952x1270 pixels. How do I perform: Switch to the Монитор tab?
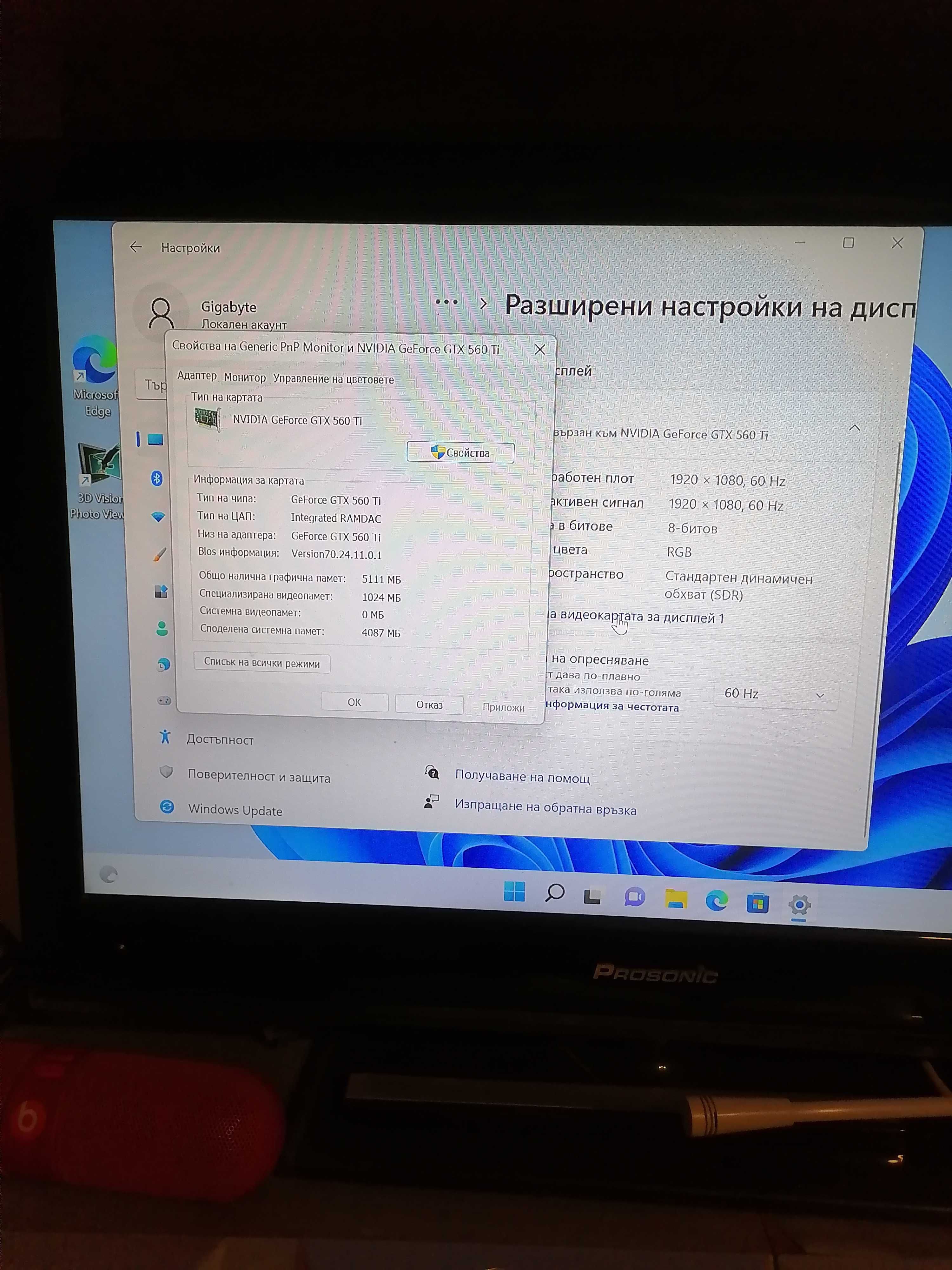coord(245,378)
